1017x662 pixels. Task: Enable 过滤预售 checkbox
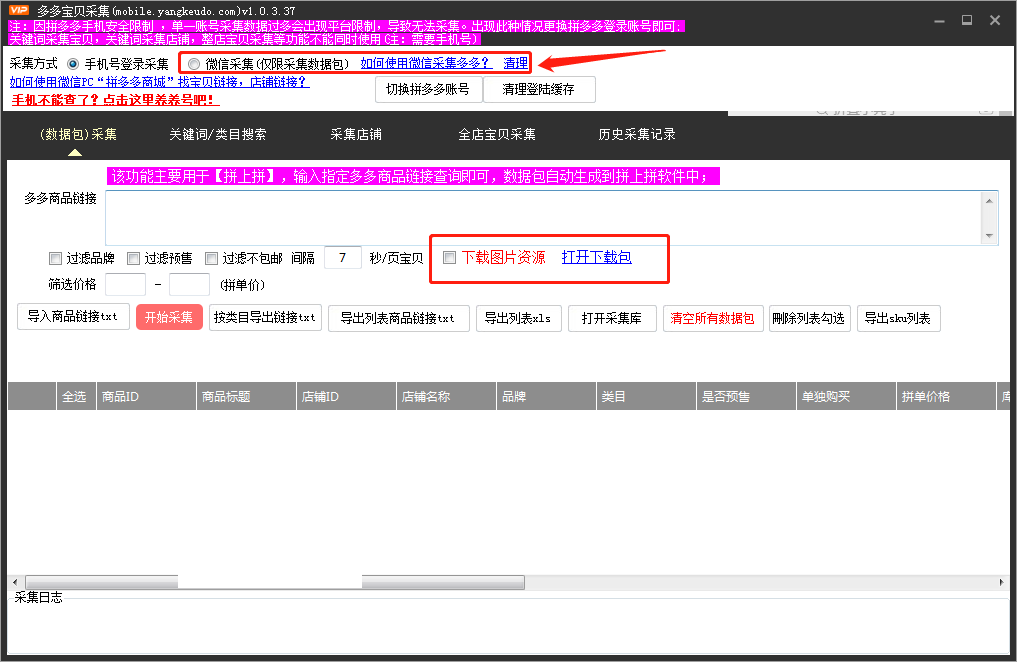[134, 259]
